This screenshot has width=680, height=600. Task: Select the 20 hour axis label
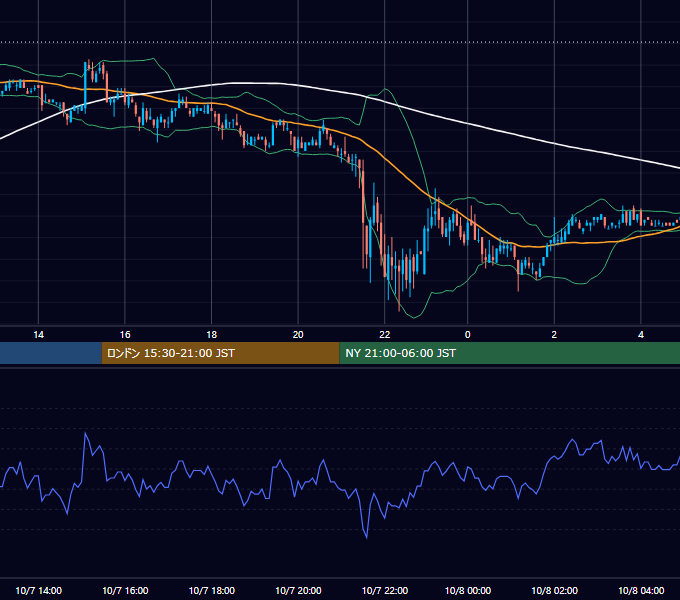click(x=298, y=335)
